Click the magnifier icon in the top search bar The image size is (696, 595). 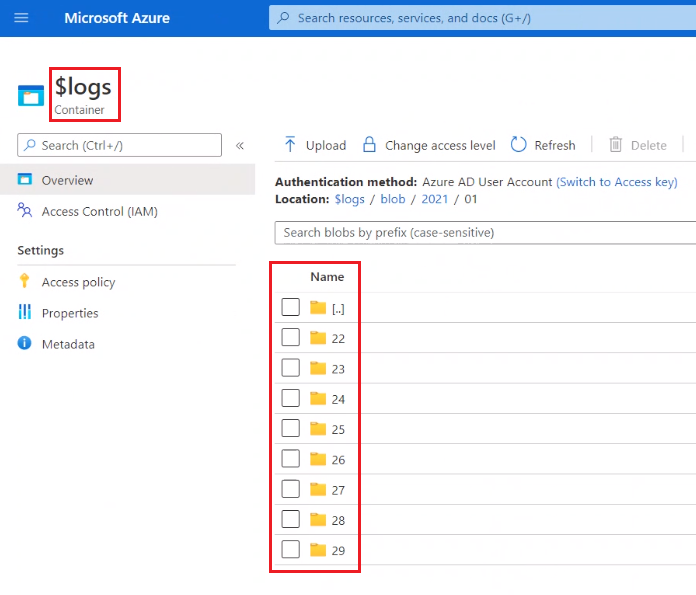click(283, 18)
